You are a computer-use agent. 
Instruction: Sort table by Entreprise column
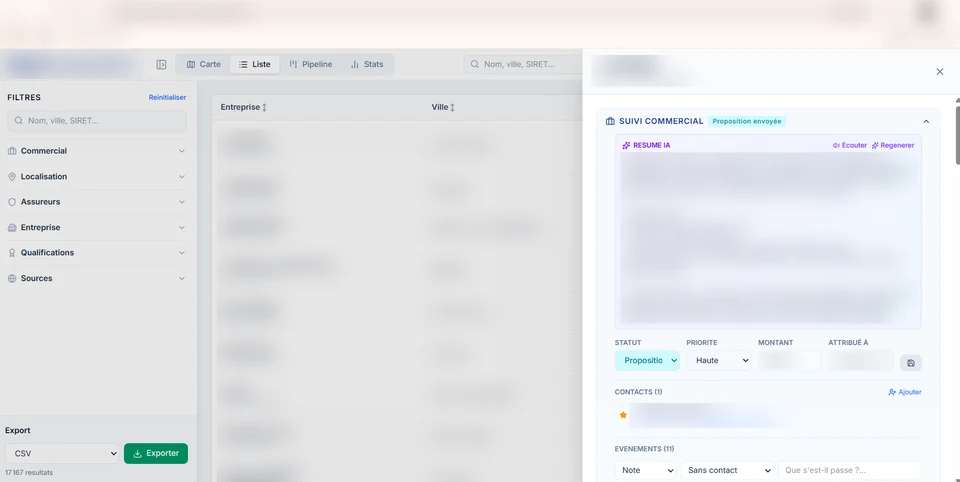point(244,107)
